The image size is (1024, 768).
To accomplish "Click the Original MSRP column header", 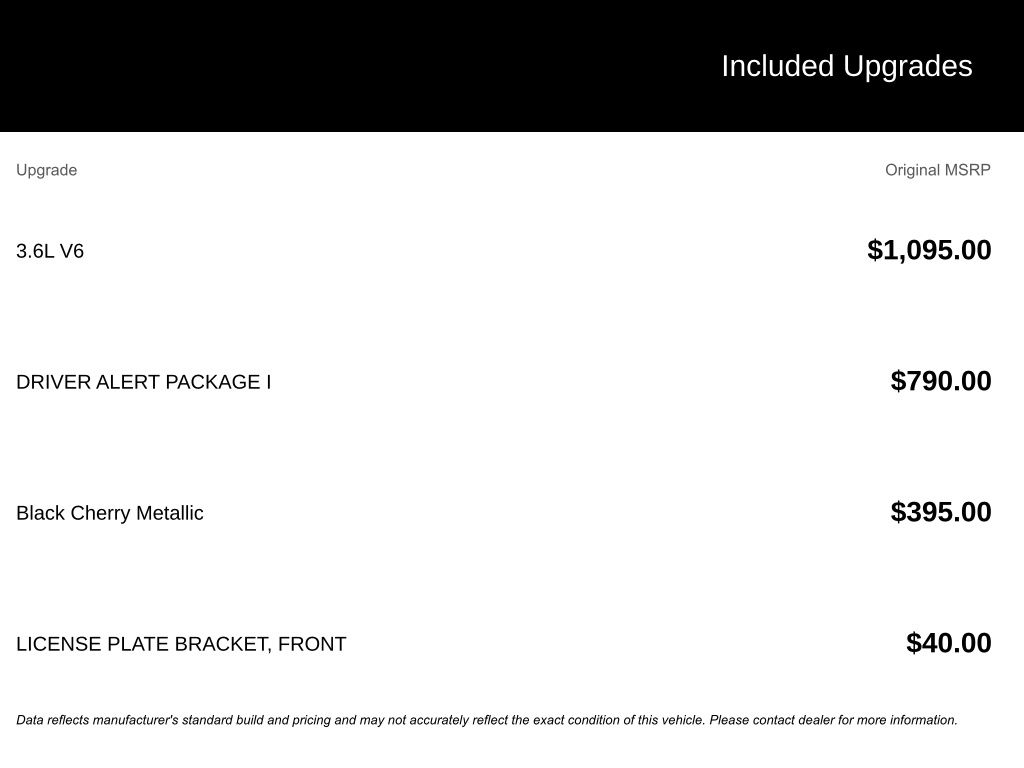I will coord(937,170).
